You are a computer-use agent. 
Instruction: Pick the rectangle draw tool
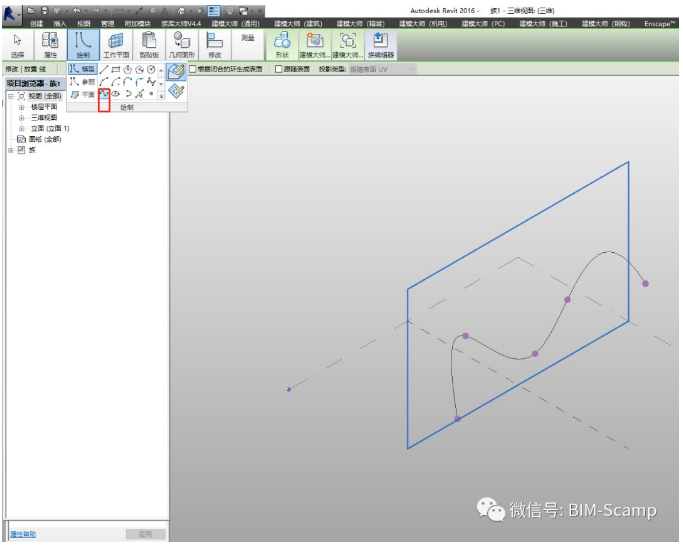point(116,69)
